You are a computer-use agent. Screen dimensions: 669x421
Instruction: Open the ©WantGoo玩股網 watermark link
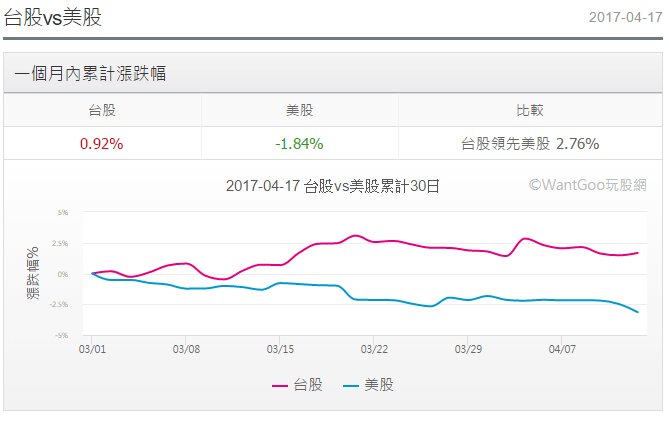[588, 184]
